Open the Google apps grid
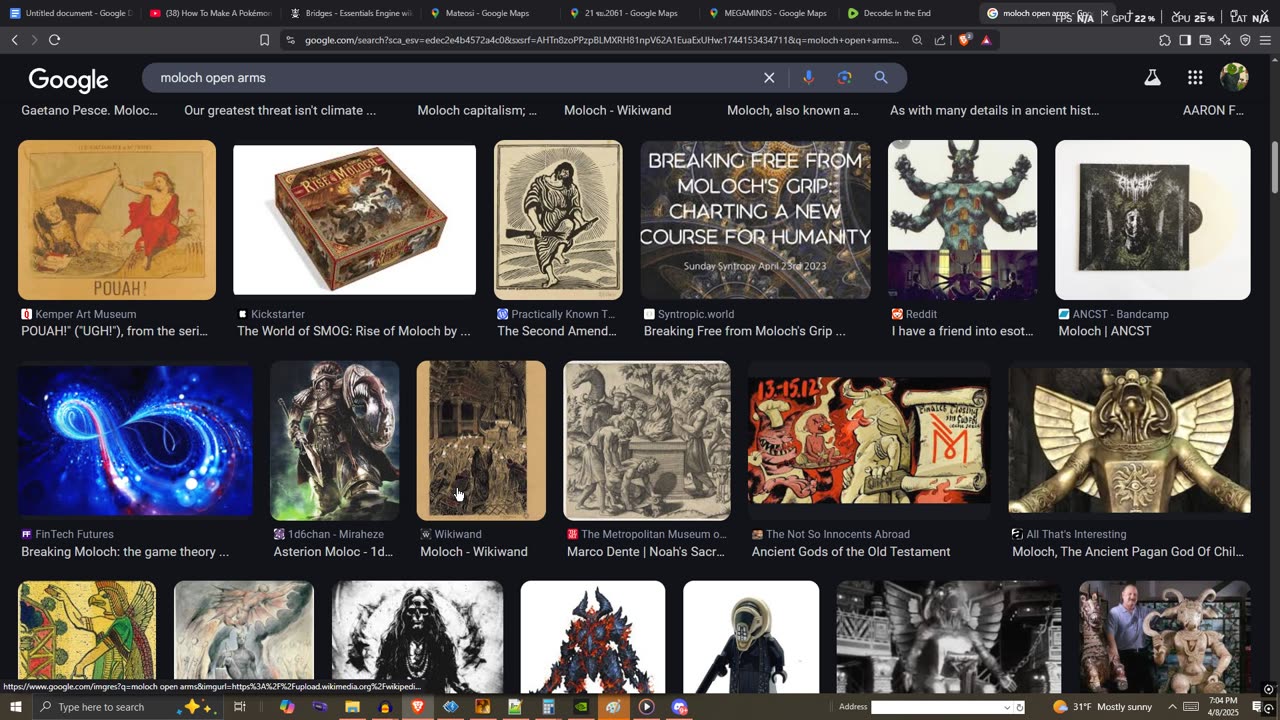The height and width of the screenshot is (720, 1280). (1195, 77)
